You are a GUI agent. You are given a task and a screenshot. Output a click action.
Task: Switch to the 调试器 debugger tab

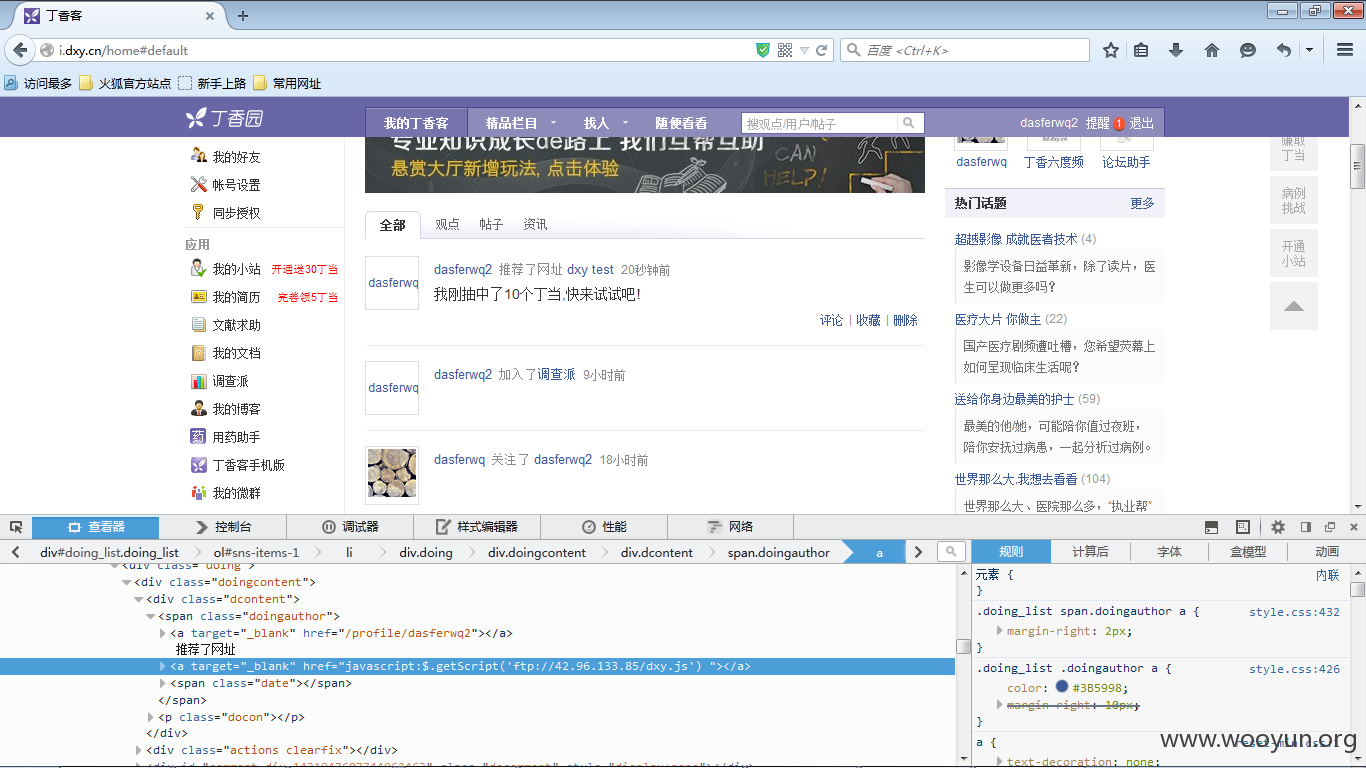[350, 527]
